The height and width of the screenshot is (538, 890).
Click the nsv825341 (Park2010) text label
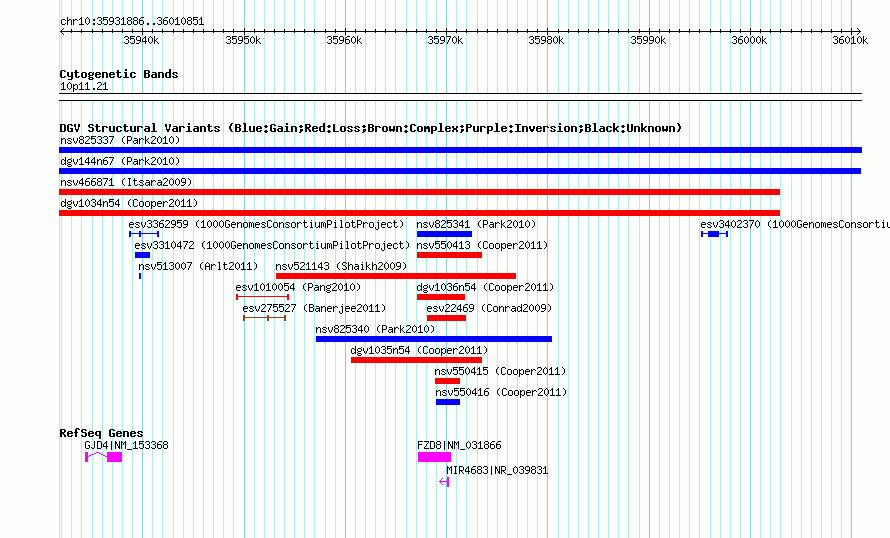[476, 224]
